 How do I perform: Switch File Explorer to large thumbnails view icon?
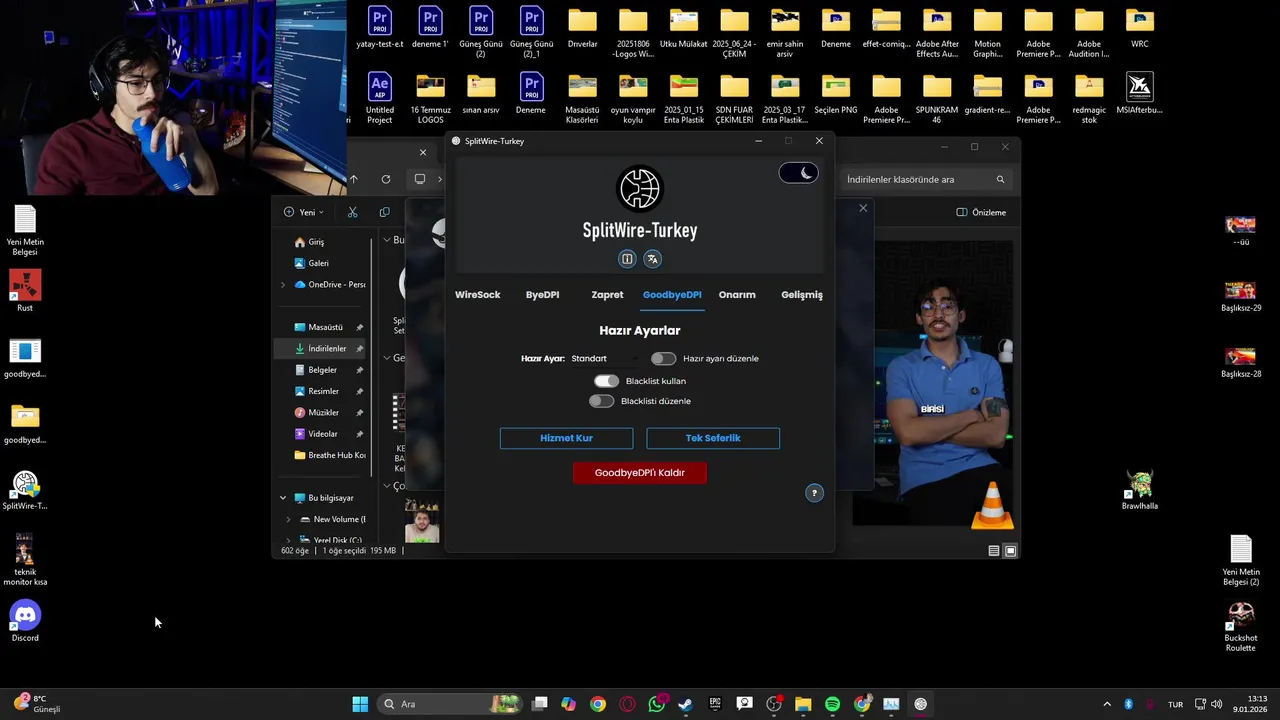coord(1010,551)
